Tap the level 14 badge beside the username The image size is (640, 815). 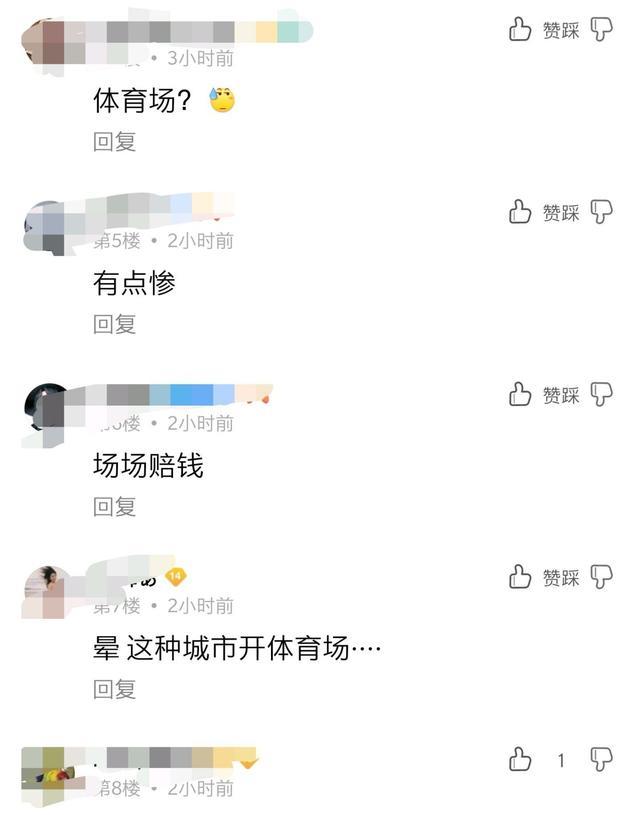(176, 576)
